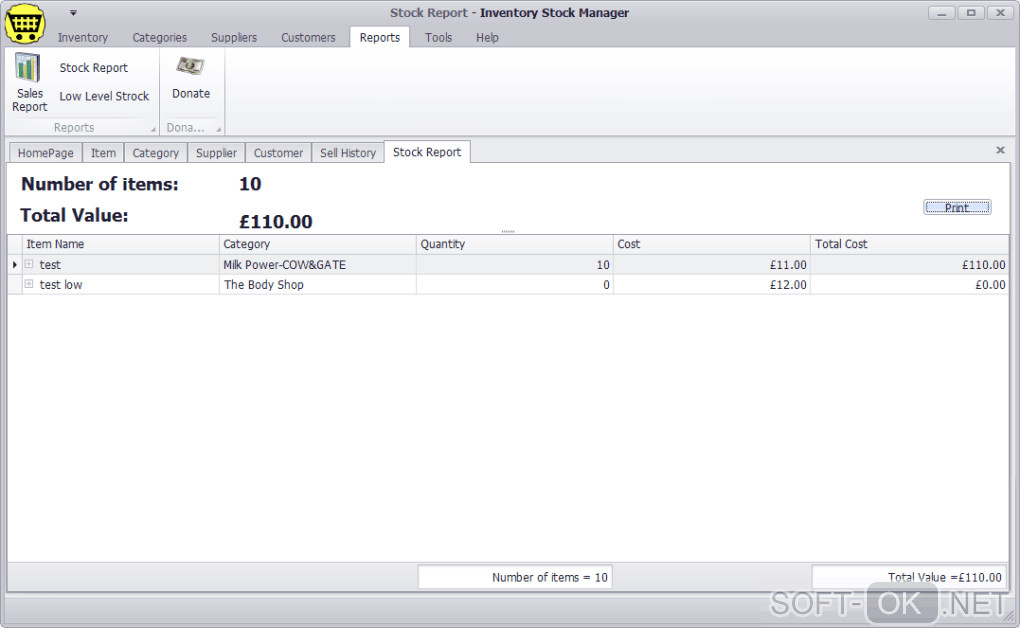Expand the 'test low' item row
The height and width of the screenshot is (628, 1020).
pyautogui.click(x=29, y=284)
